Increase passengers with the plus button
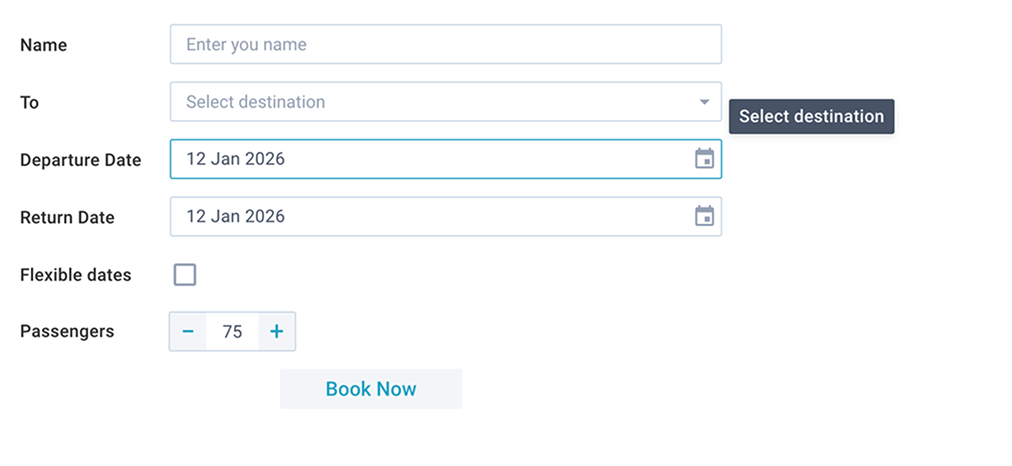Image resolution: width=1012 pixels, height=466 pixels. click(277, 332)
